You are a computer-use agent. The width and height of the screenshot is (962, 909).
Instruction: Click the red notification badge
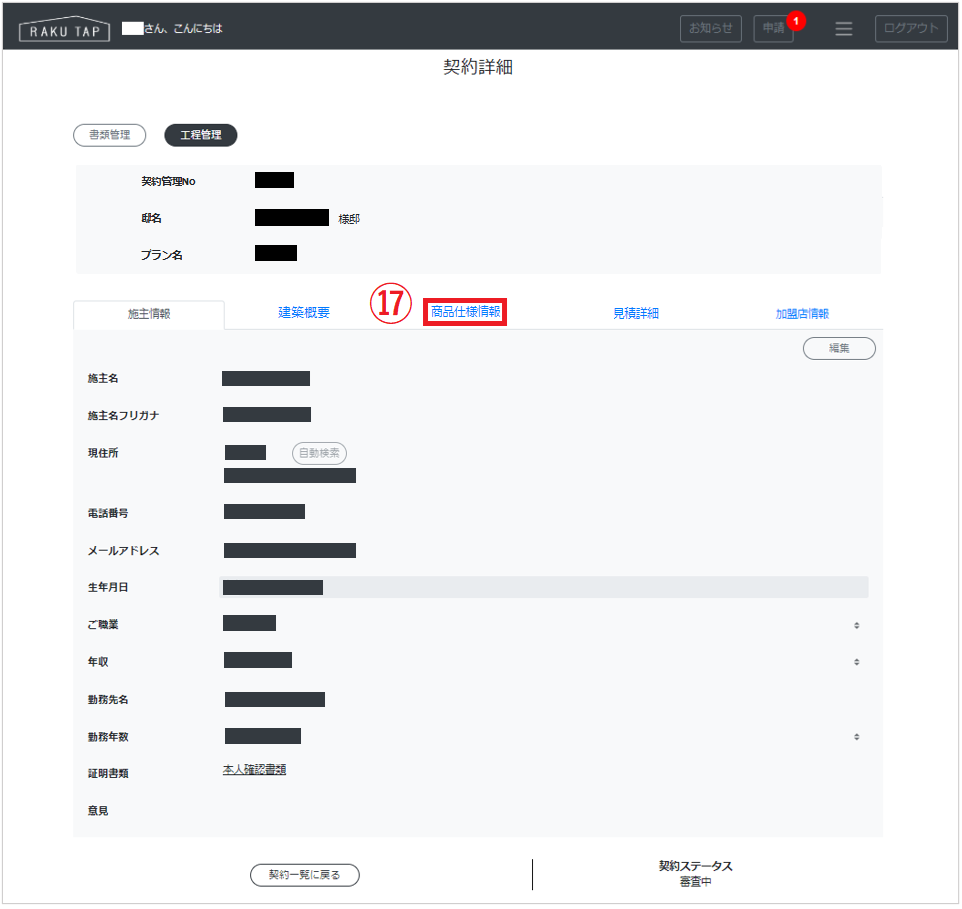click(796, 20)
